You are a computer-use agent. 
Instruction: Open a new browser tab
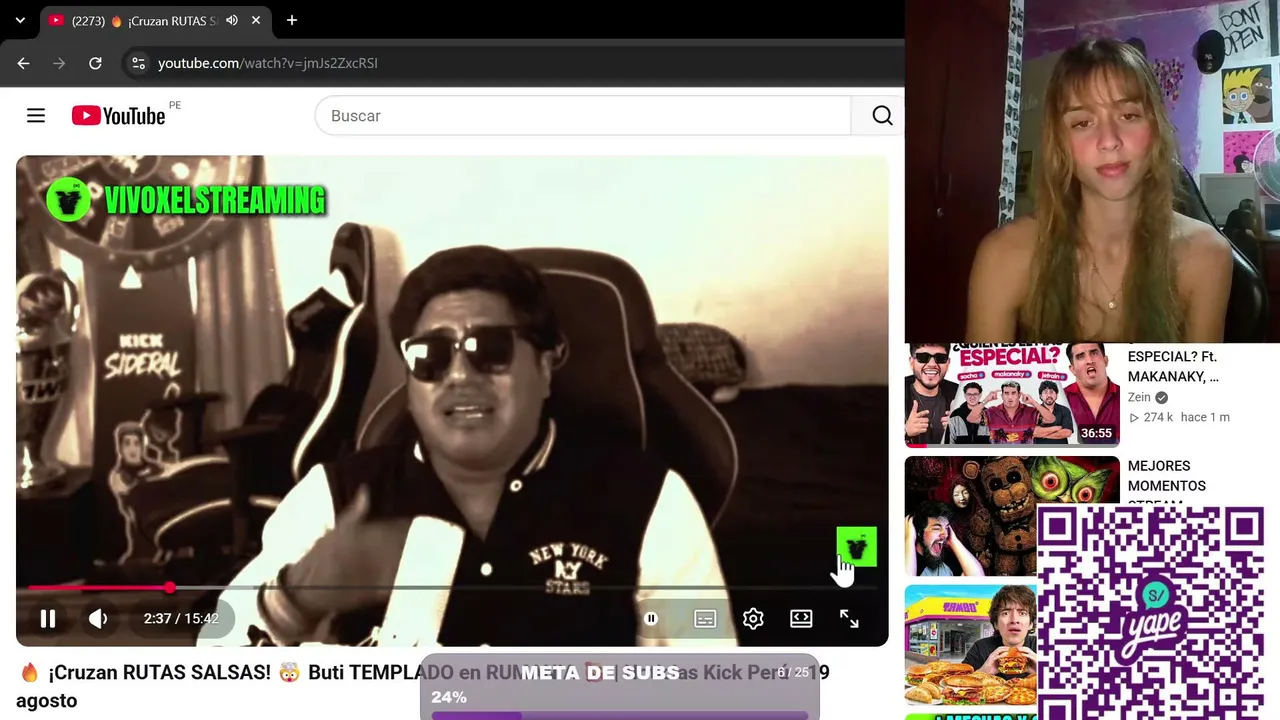pos(292,20)
